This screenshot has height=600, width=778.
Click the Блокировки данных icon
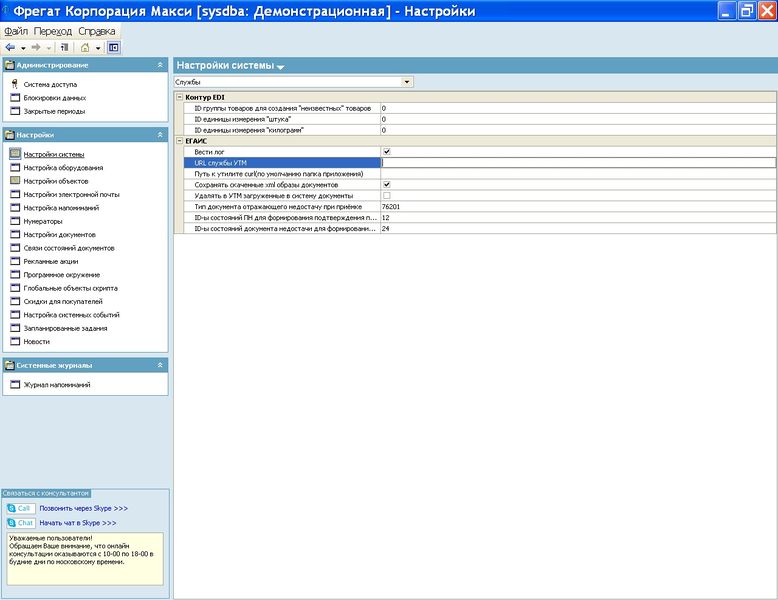15,98
